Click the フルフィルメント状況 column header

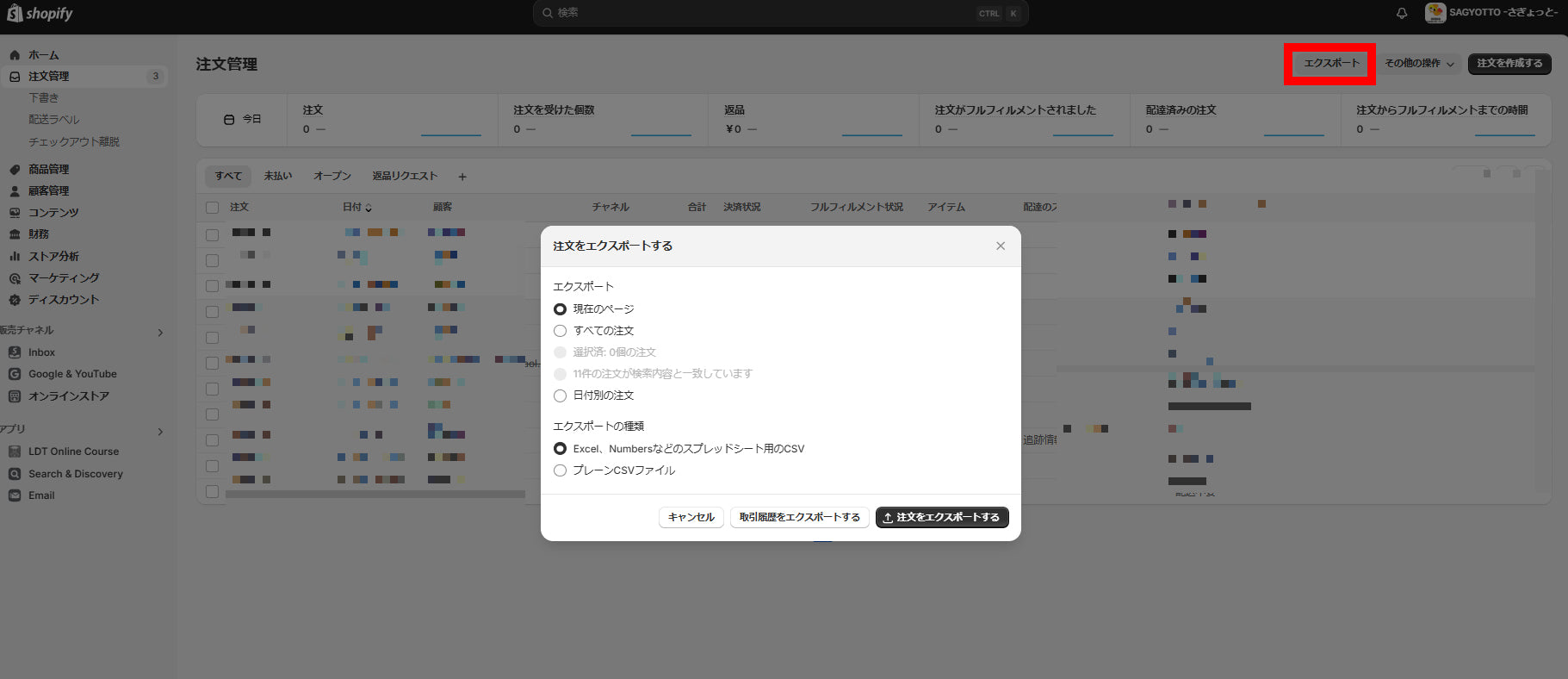coord(856,208)
